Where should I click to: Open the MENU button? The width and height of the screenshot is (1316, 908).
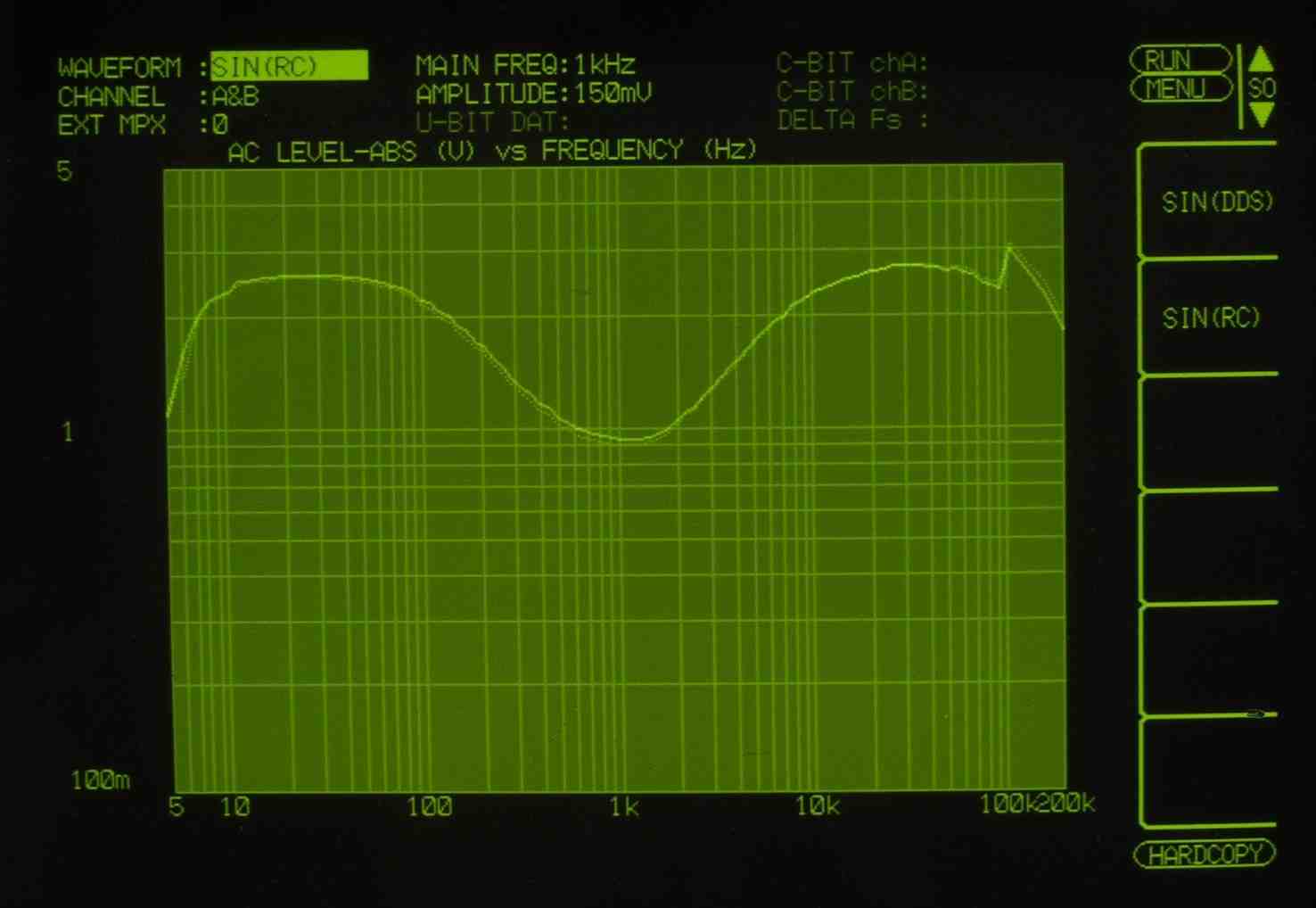(1180, 89)
